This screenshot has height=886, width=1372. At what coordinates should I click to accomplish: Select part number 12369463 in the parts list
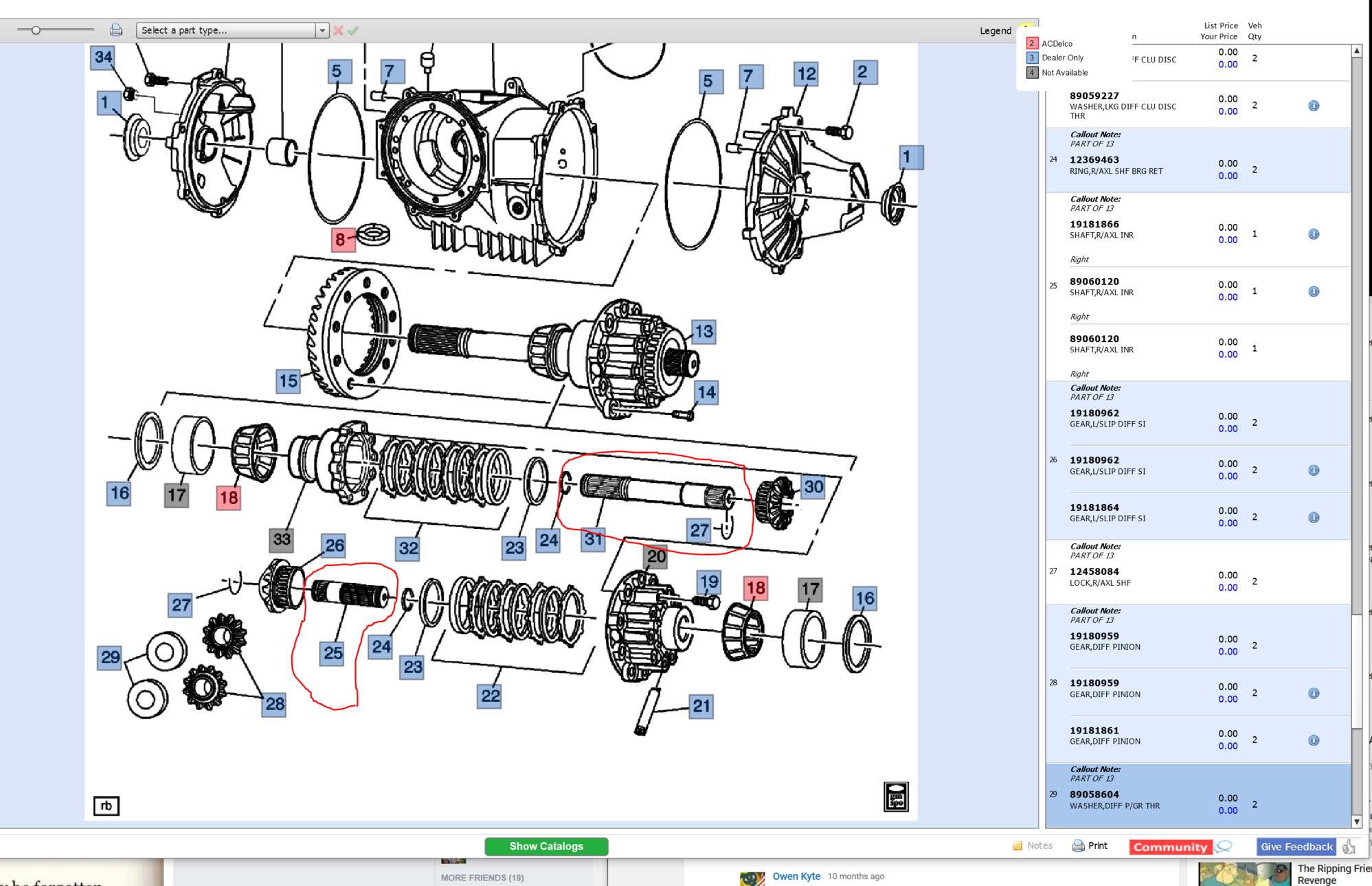pyautogui.click(x=1093, y=159)
